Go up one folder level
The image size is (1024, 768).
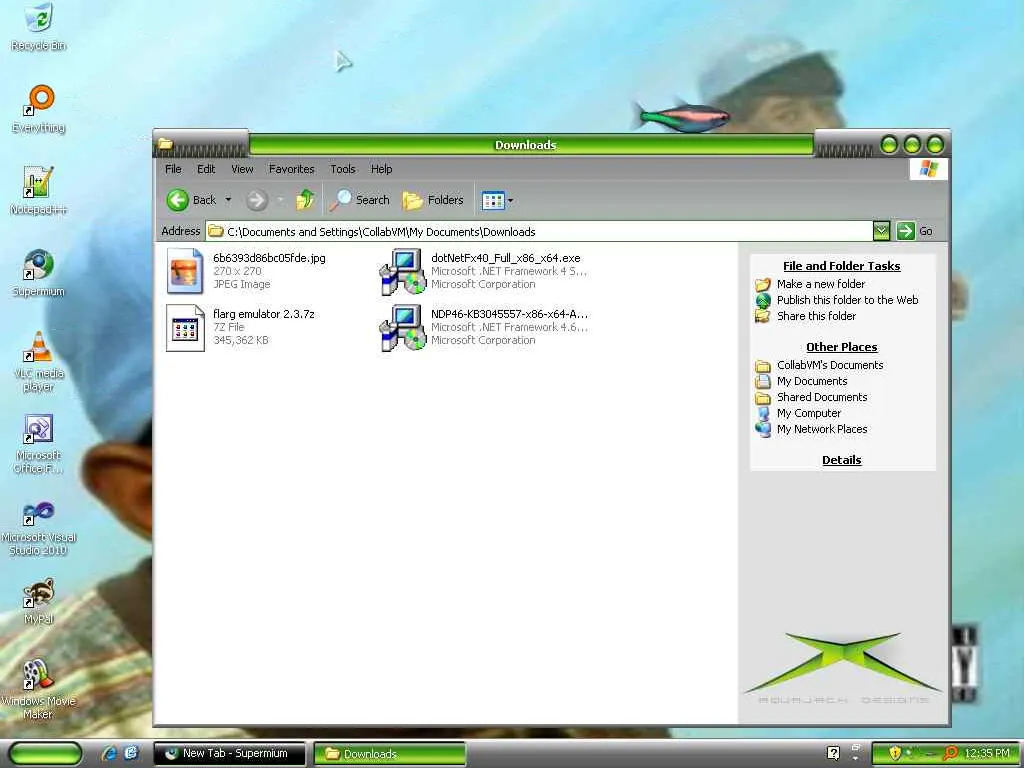[x=305, y=200]
